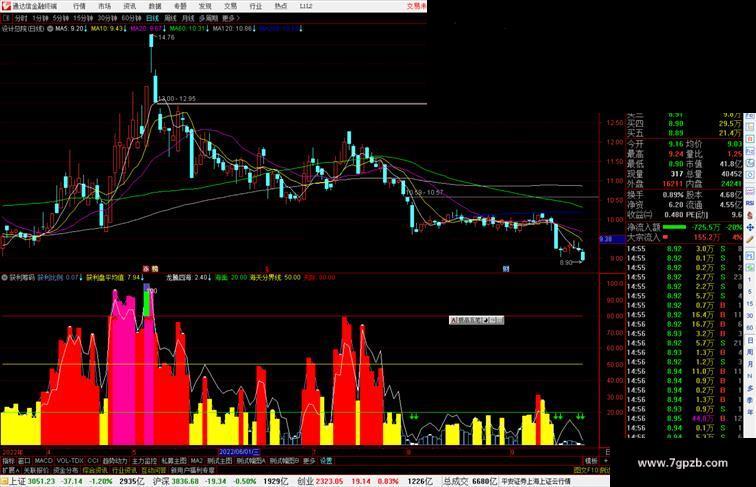Switch chart period to 60分钟
Image resolution: width=756 pixels, height=487 pixels.
click(x=131, y=18)
